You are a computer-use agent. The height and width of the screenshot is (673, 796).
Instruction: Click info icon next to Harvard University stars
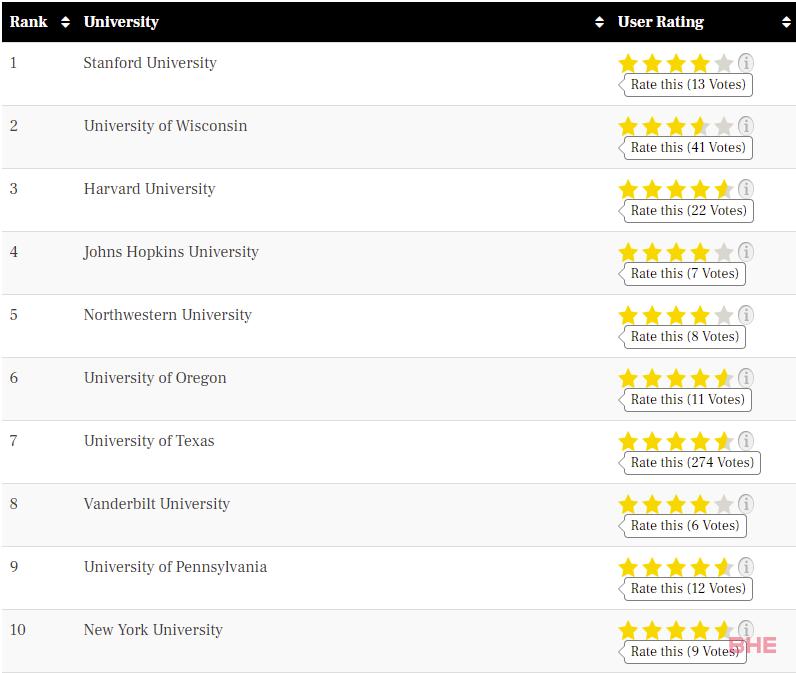point(745,189)
